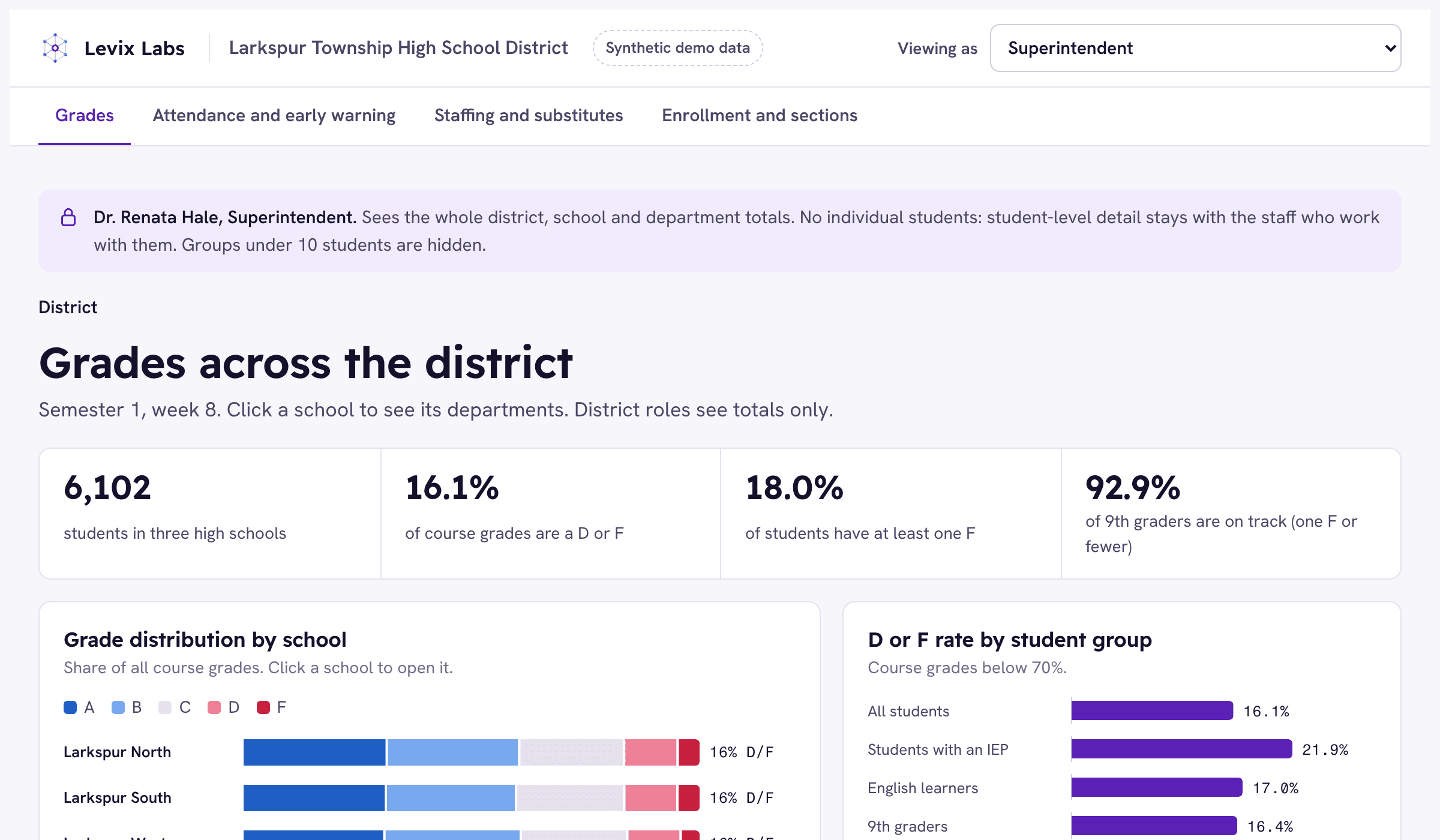Click the A grade legend swatch
Viewport: 1440px width, 840px height.
70,707
